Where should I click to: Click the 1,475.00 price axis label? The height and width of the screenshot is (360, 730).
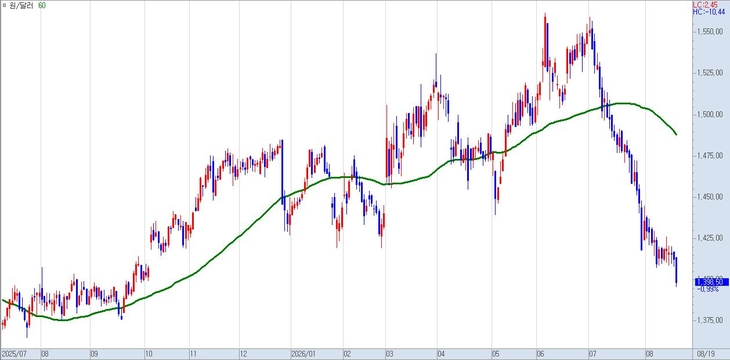[x=710, y=155]
